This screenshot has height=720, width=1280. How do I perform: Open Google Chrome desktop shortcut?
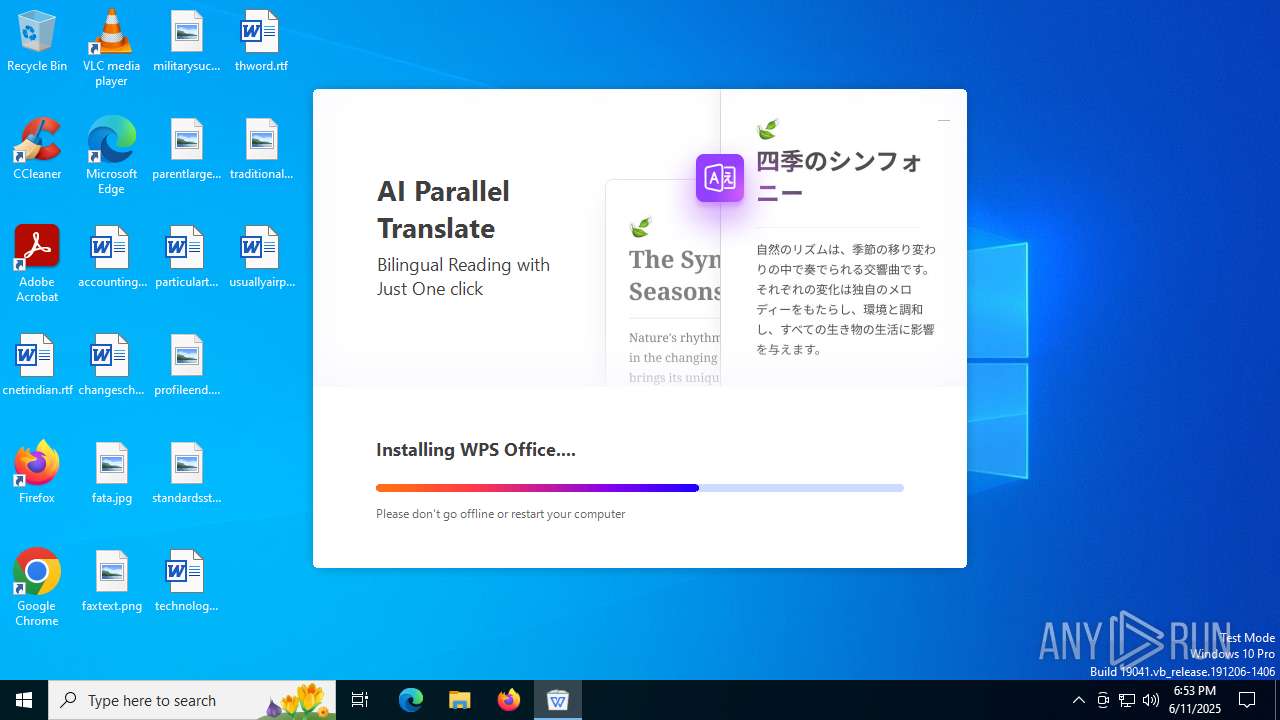click(x=37, y=588)
